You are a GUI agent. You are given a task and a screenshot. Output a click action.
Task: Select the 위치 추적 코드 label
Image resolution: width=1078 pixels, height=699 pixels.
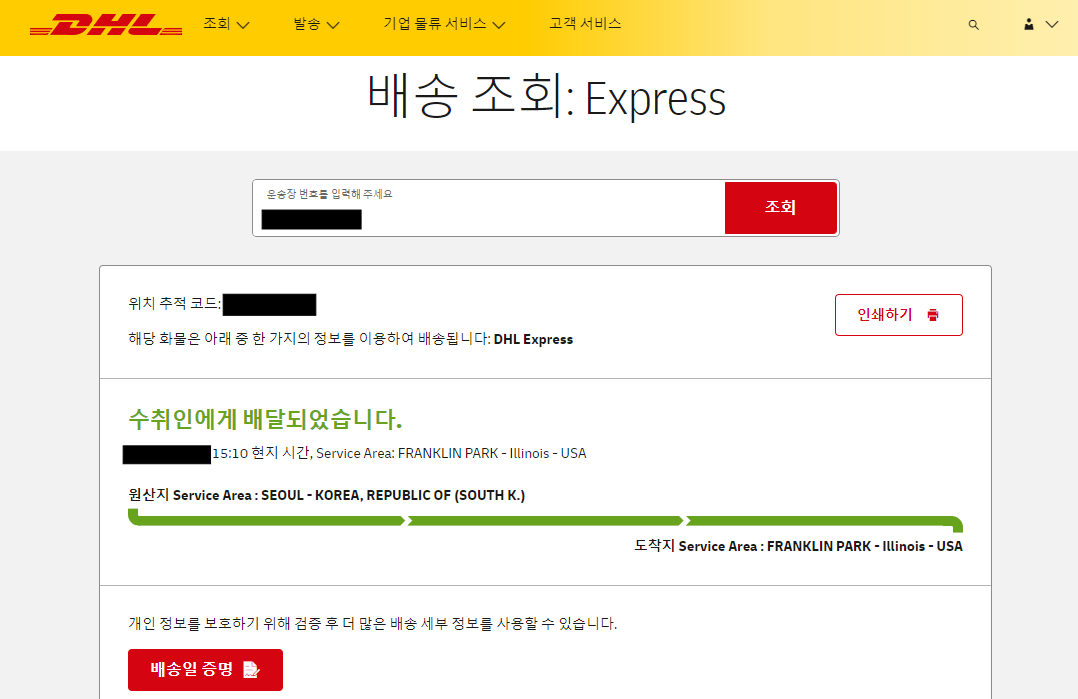(175, 303)
